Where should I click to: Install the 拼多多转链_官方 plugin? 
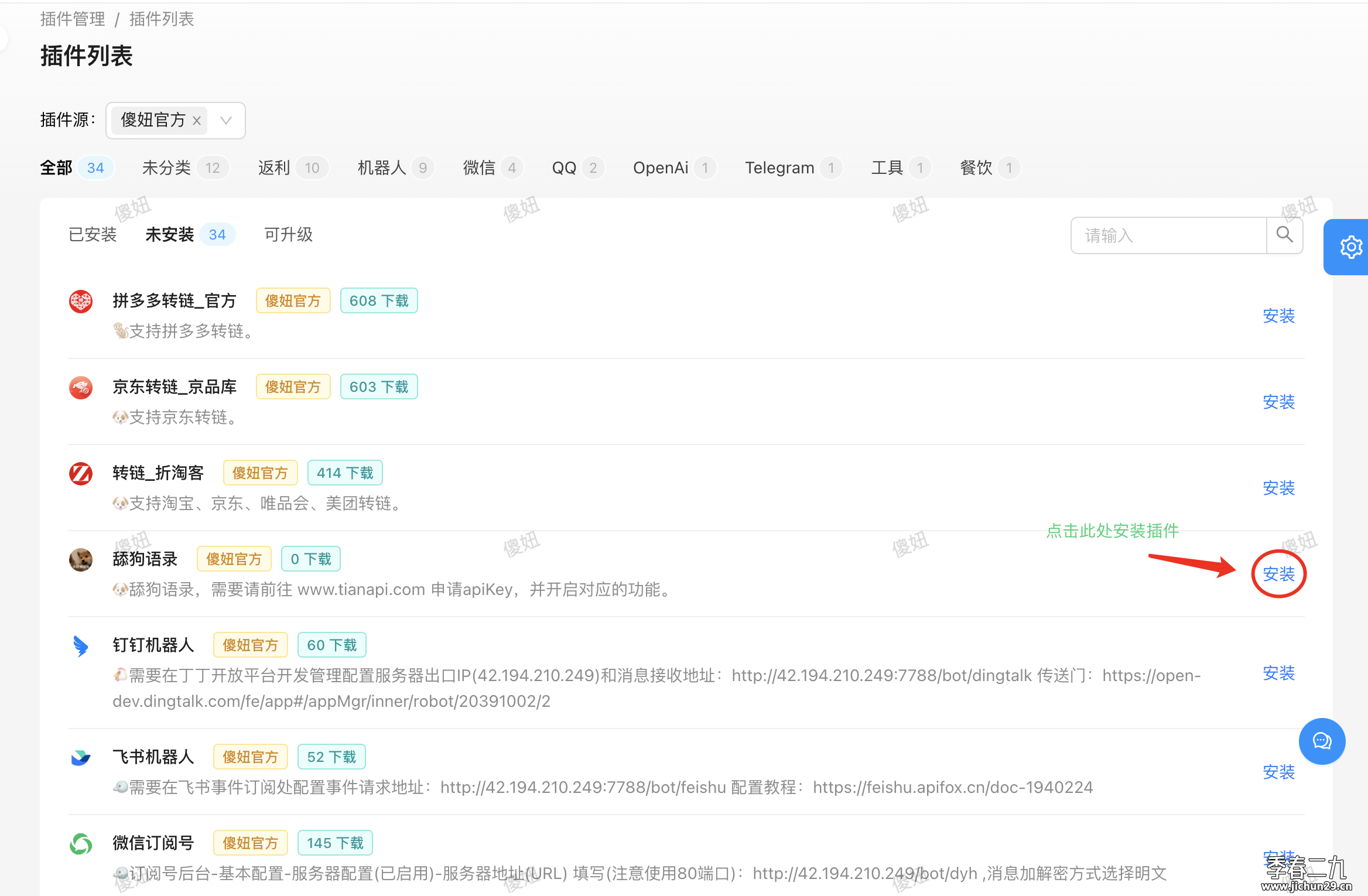point(1278,316)
